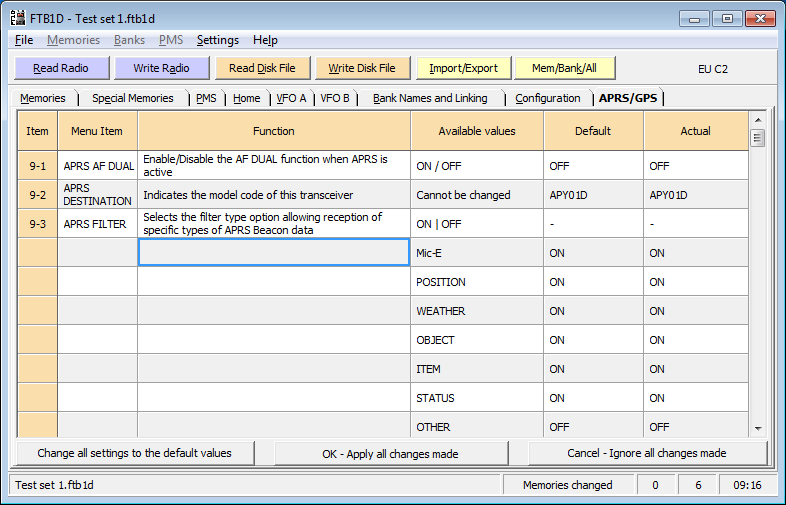Image resolution: width=786 pixels, height=505 pixels.
Task: Click Cancel - Ignore all changes made
Action: tap(647, 453)
